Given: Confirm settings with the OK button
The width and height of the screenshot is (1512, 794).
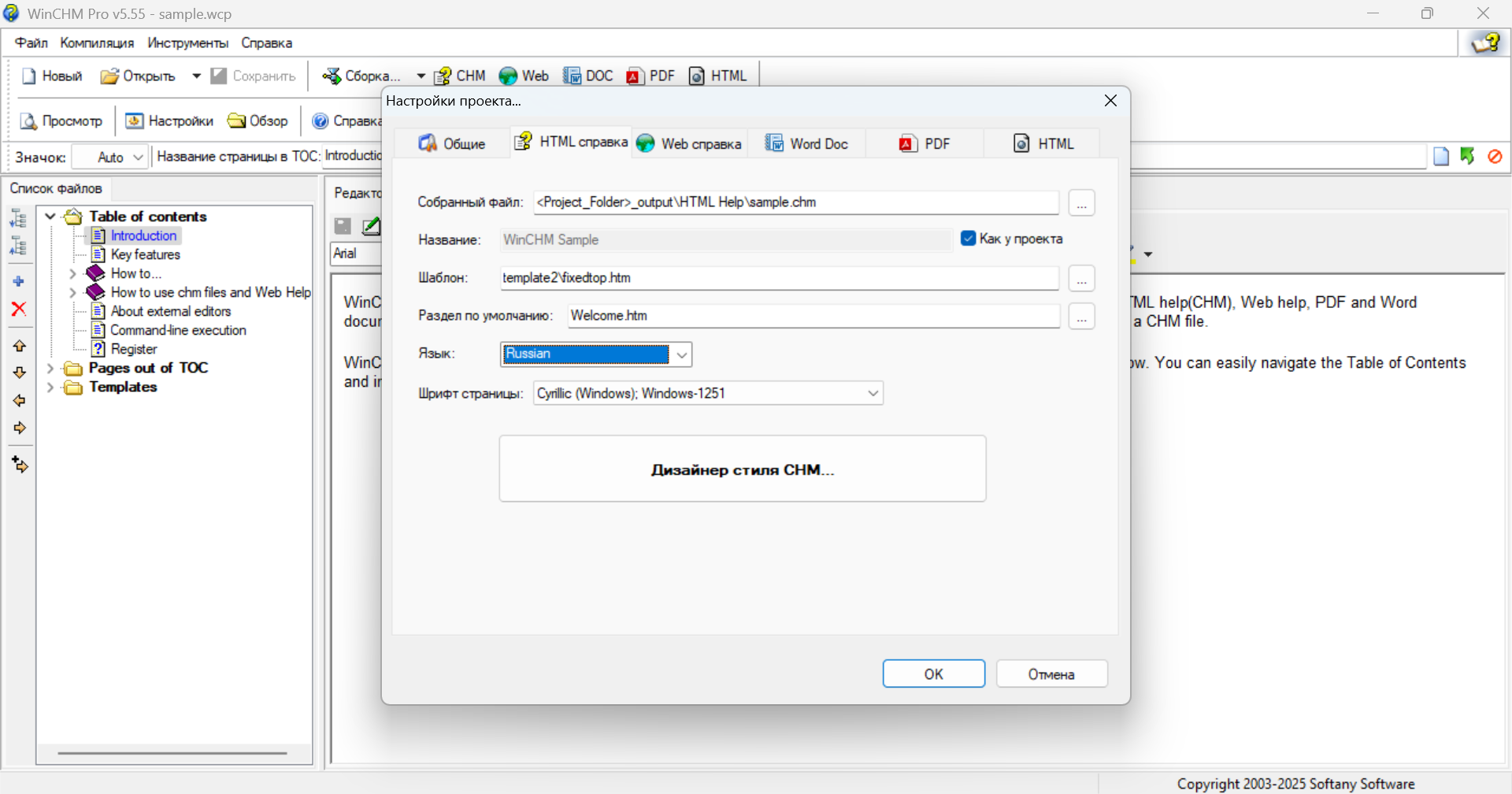Looking at the screenshot, I should click(x=934, y=673).
